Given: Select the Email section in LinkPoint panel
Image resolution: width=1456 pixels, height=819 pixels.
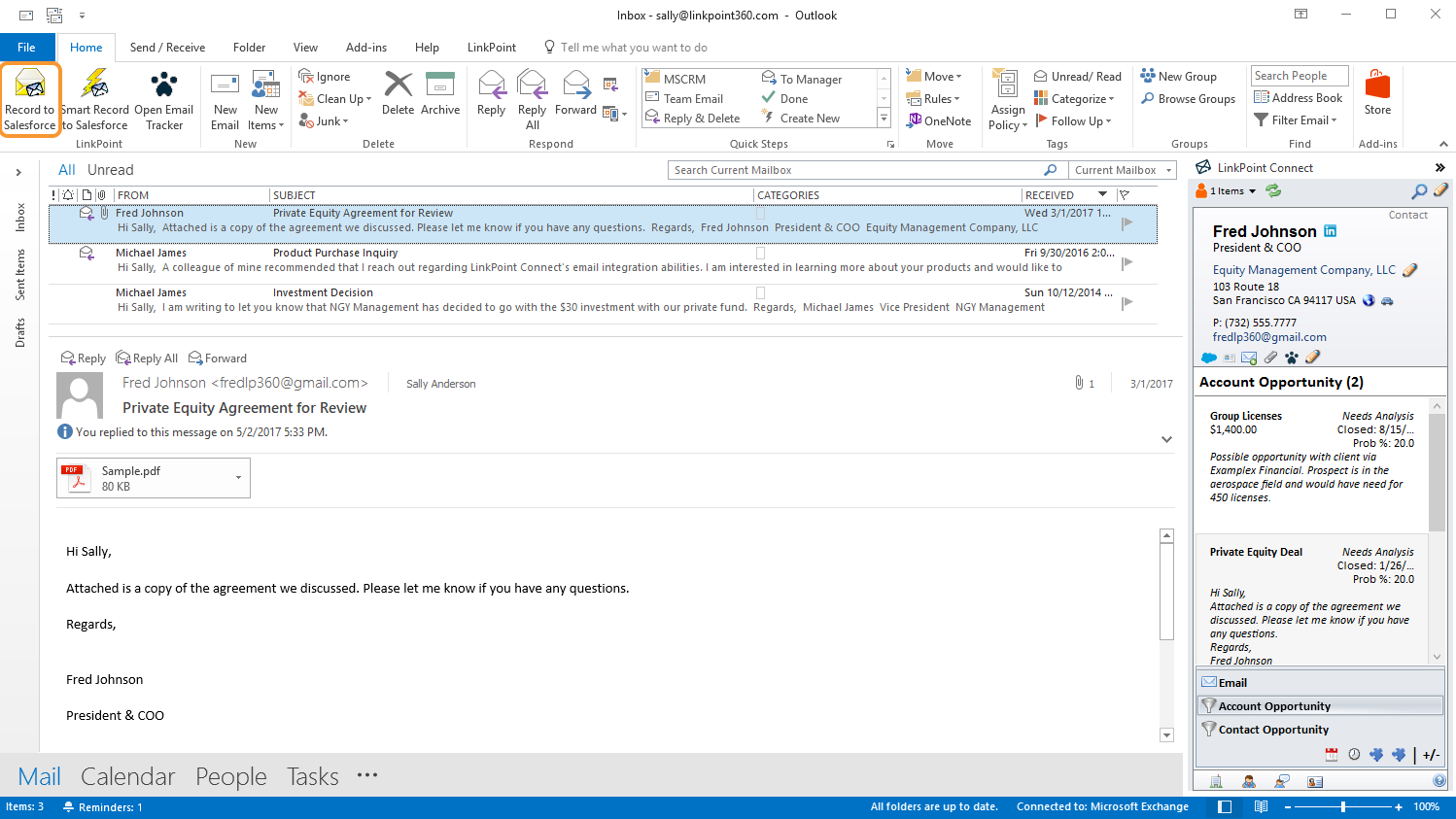Looking at the screenshot, I should click(1320, 682).
